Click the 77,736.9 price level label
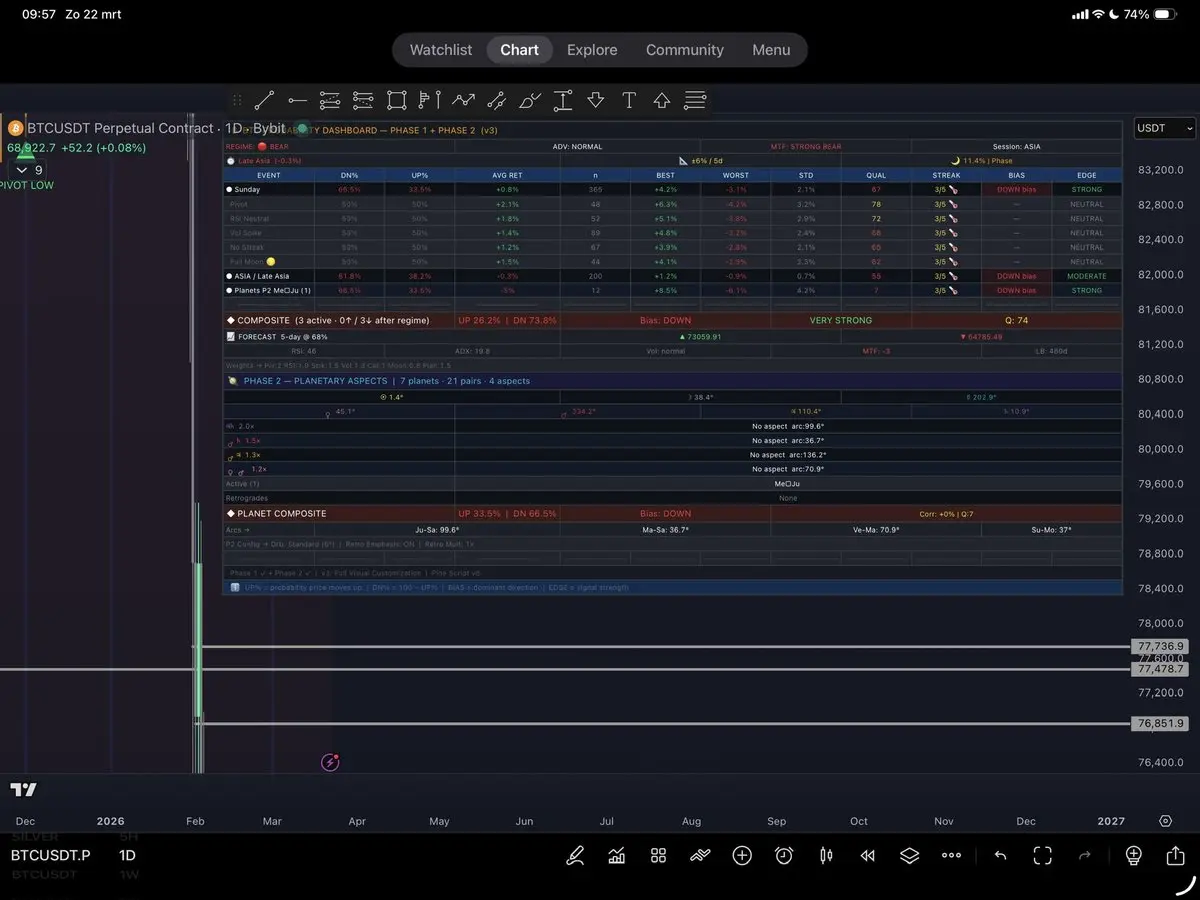The height and width of the screenshot is (900, 1200). tap(1159, 647)
